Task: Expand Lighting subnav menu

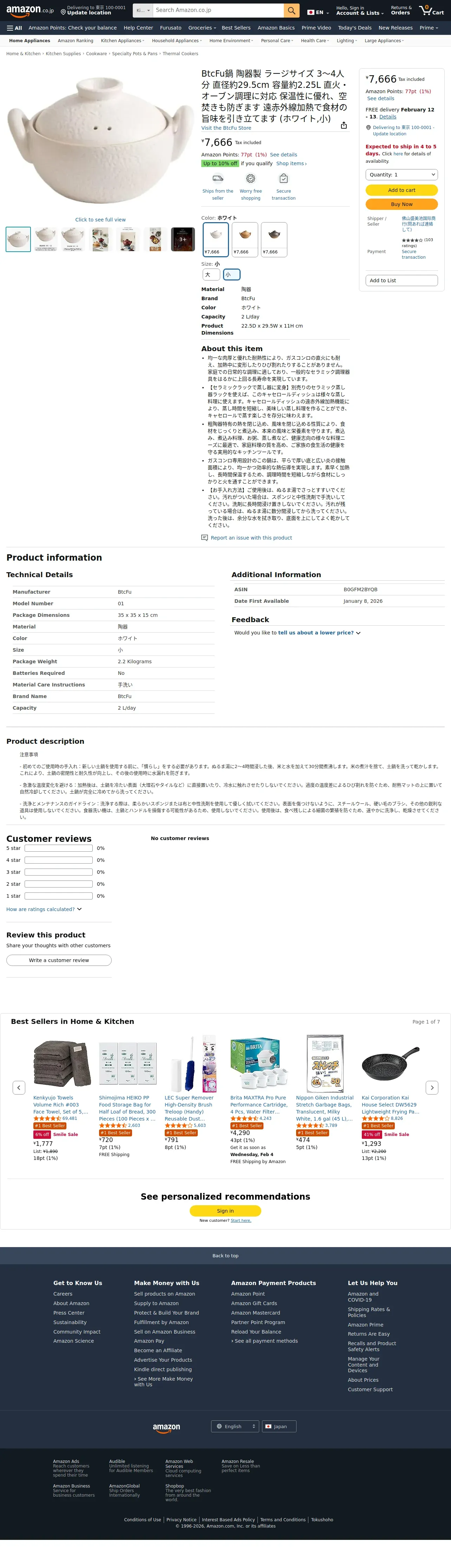Action: (x=347, y=41)
